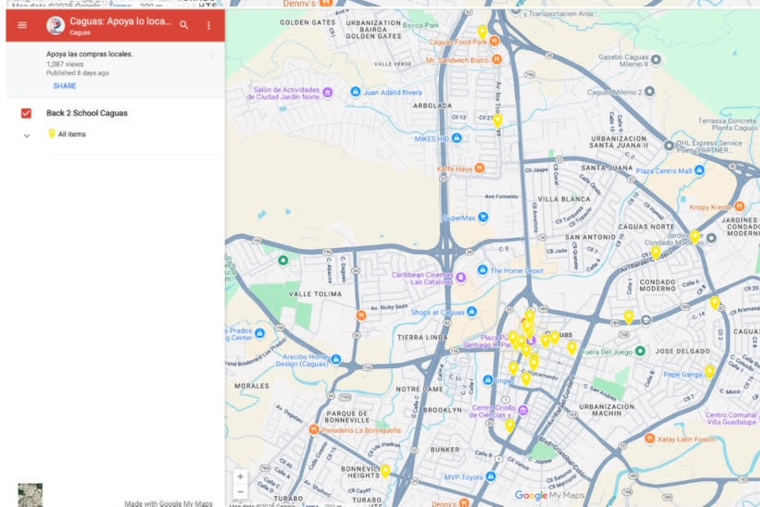Zoom out with the minus button
Screen dimensions: 760x507
(240, 491)
